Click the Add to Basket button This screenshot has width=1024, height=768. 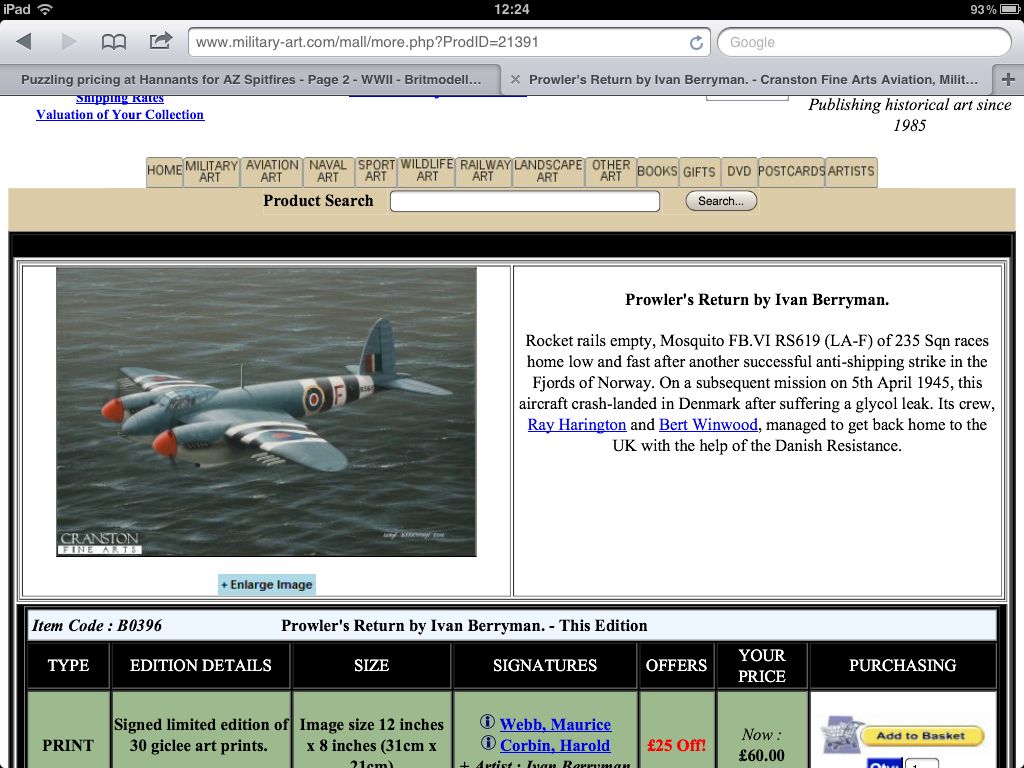[x=921, y=736]
